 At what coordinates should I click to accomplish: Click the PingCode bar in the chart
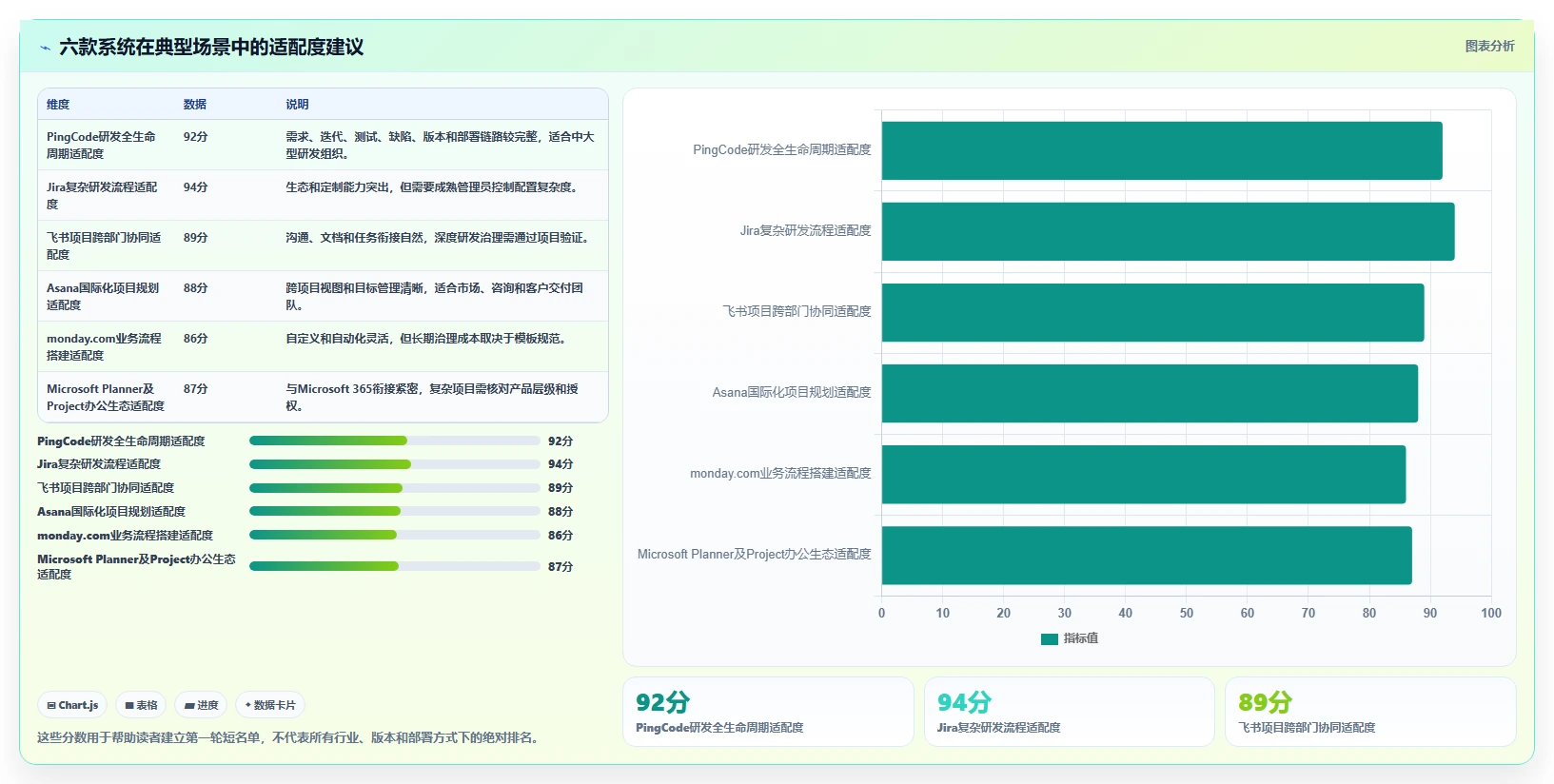coord(1162,150)
